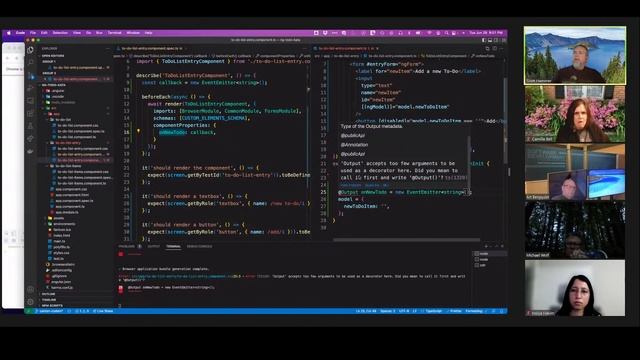640x360 pixels.
Task: Click the split editor icon in right group
Action: coord(495,48)
